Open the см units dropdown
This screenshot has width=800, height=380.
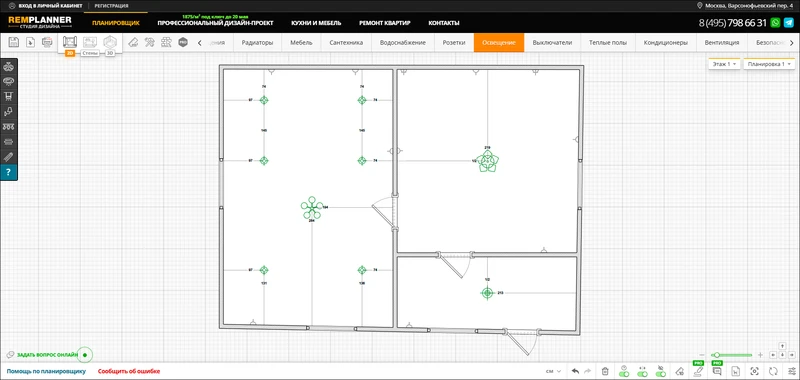[x=554, y=371]
